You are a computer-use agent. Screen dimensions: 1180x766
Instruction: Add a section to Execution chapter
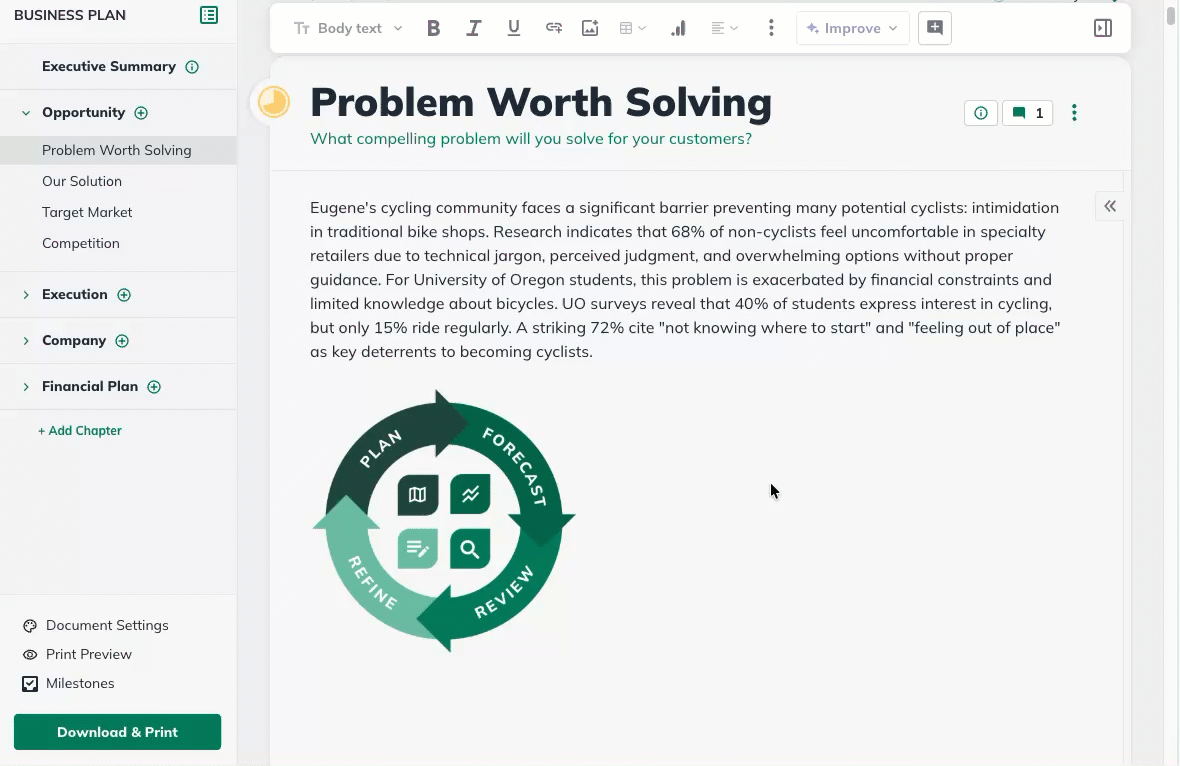[x=124, y=295]
